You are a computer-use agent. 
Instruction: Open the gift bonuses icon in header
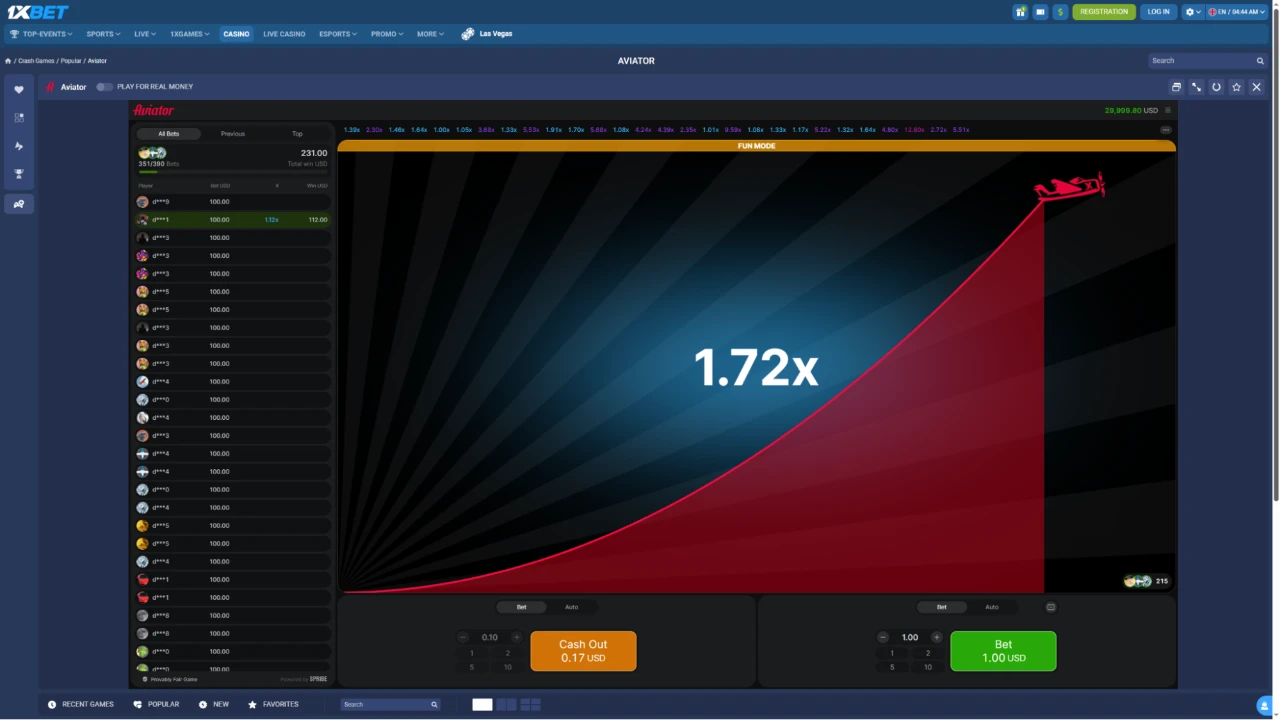pos(1020,12)
